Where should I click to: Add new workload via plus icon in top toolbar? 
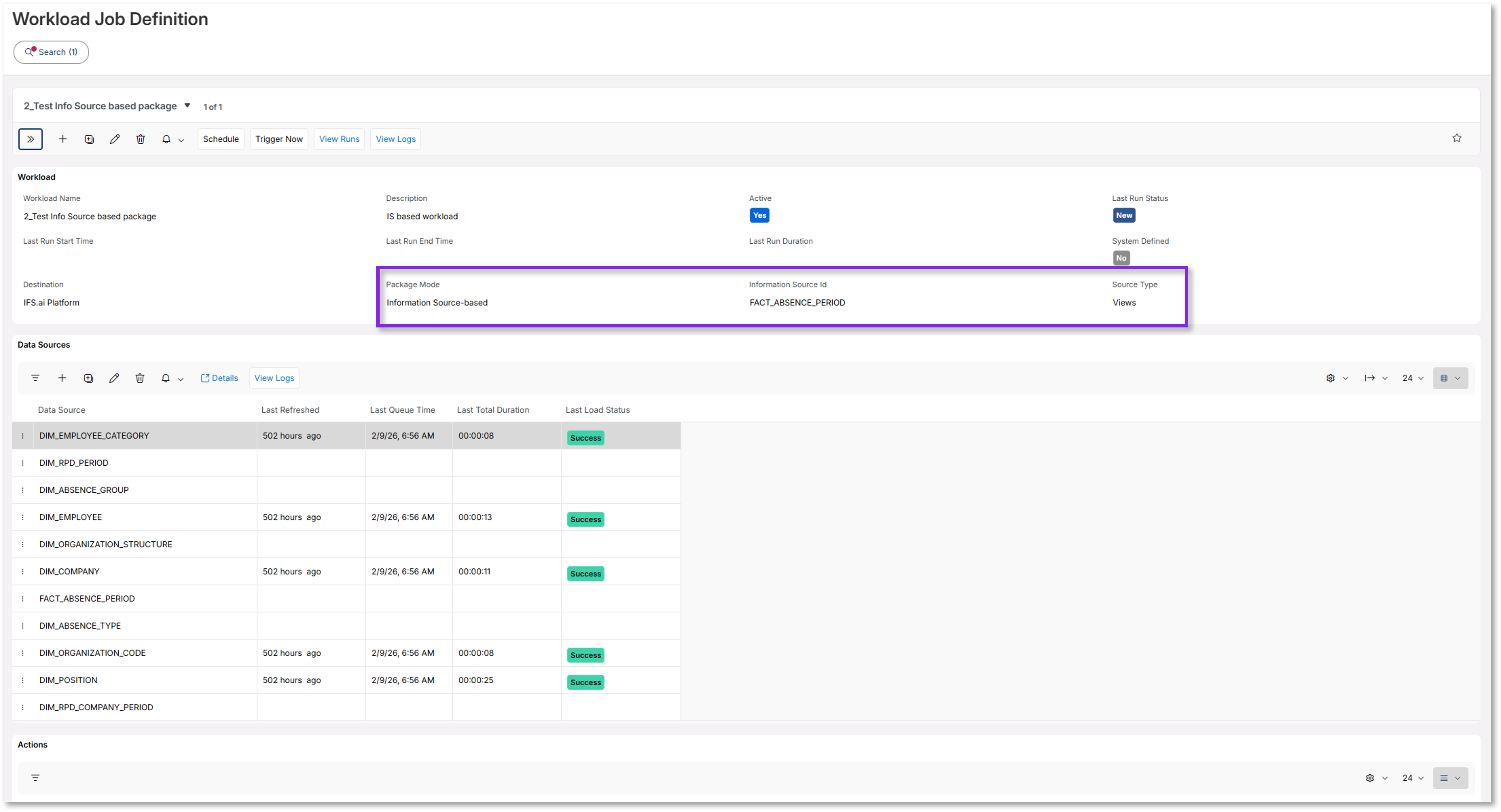[x=62, y=139]
